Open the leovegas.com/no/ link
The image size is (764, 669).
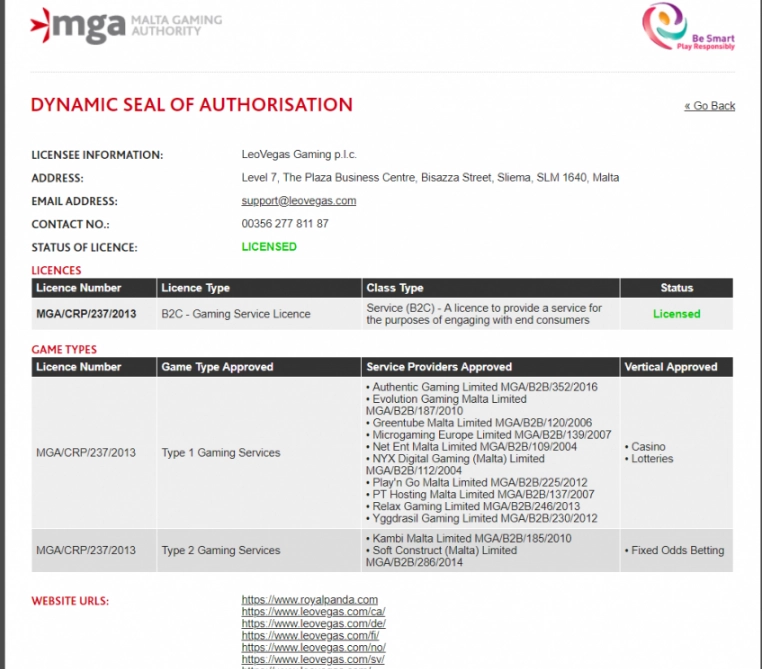[x=313, y=648]
